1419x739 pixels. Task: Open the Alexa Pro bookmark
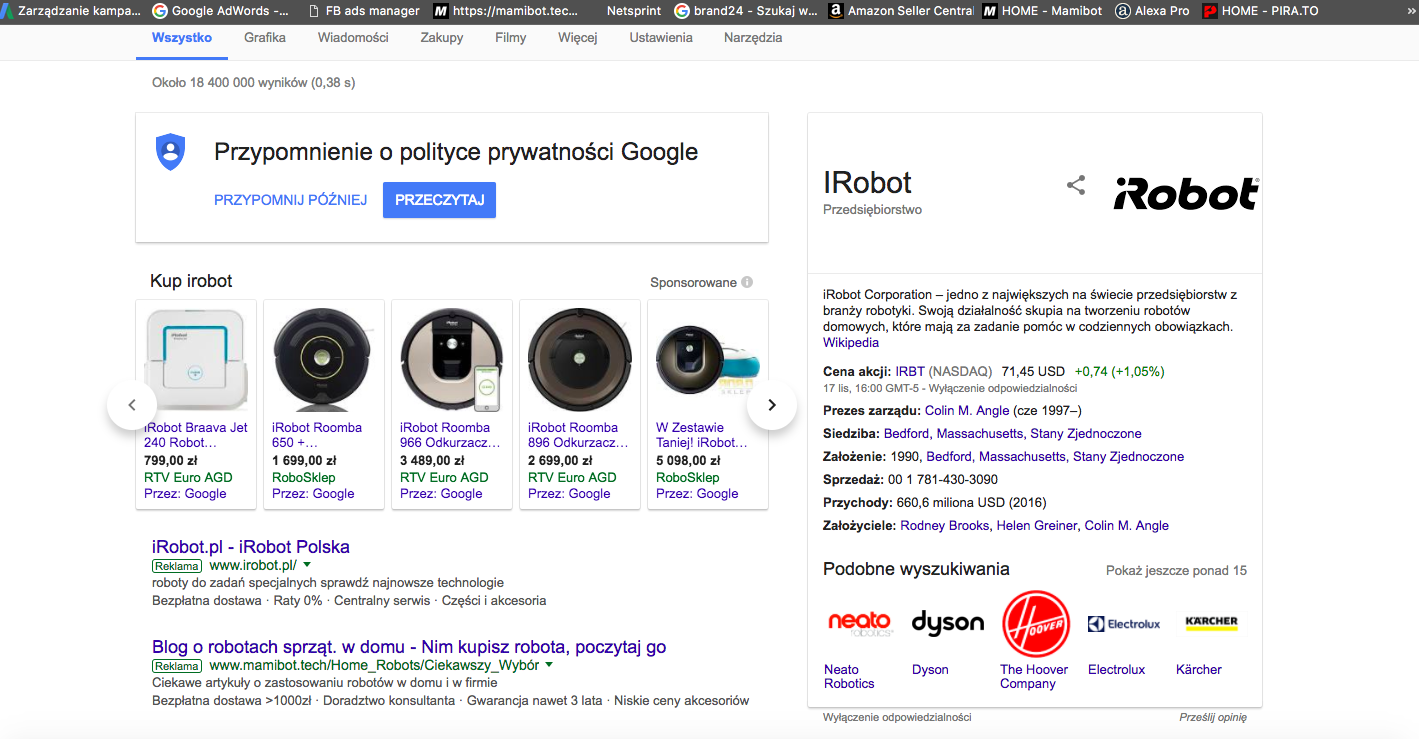(x=1151, y=11)
